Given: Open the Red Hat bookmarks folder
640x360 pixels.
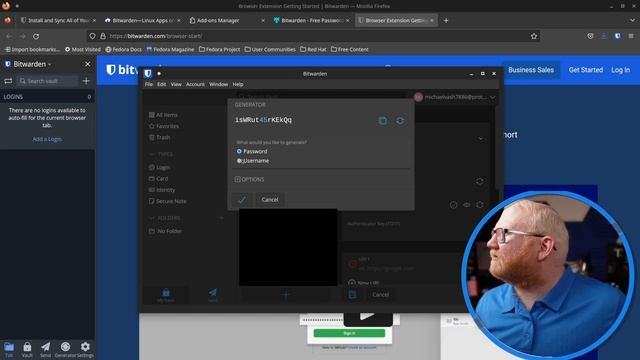Looking at the screenshot, I should [313, 49].
